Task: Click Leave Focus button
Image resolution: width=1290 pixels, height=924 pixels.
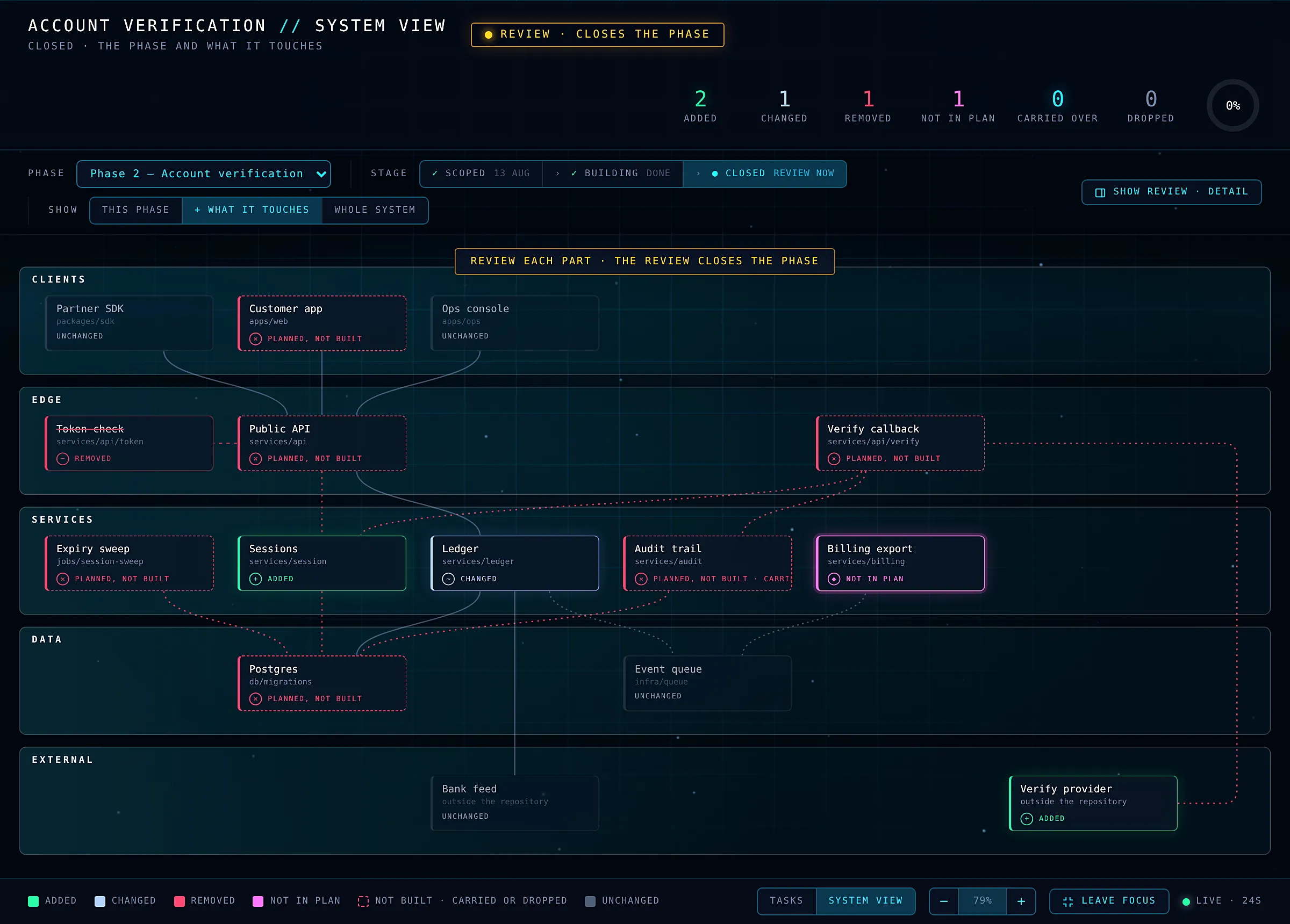Action: (1109, 901)
